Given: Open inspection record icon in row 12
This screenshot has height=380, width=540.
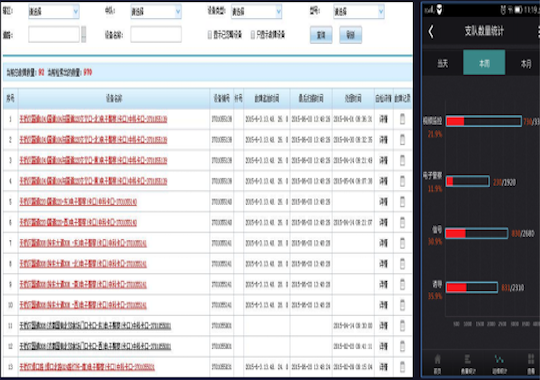Looking at the screenshot, I should coord(402,347).
